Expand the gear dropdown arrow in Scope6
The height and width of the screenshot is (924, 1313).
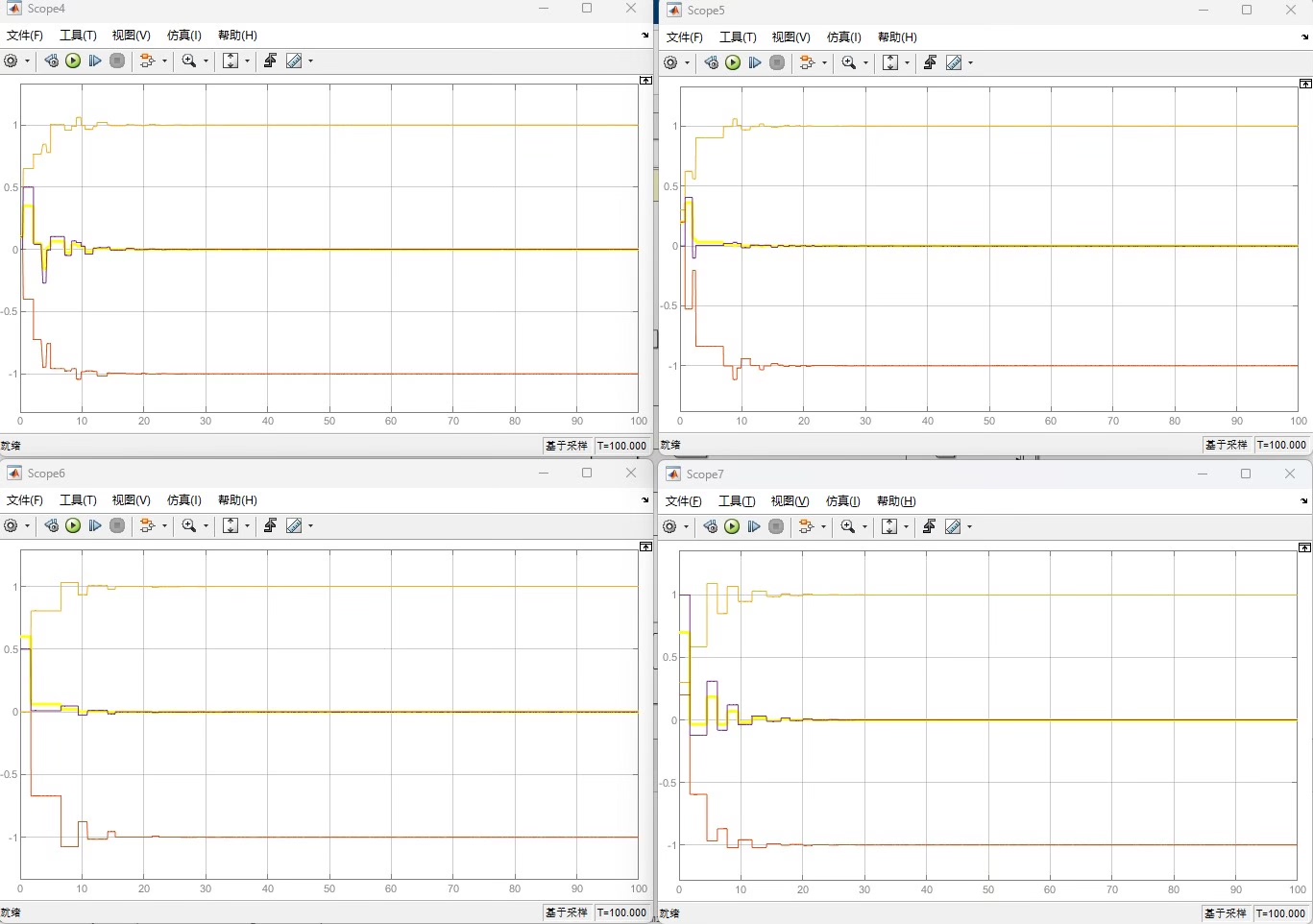click(x=27, y=525)
